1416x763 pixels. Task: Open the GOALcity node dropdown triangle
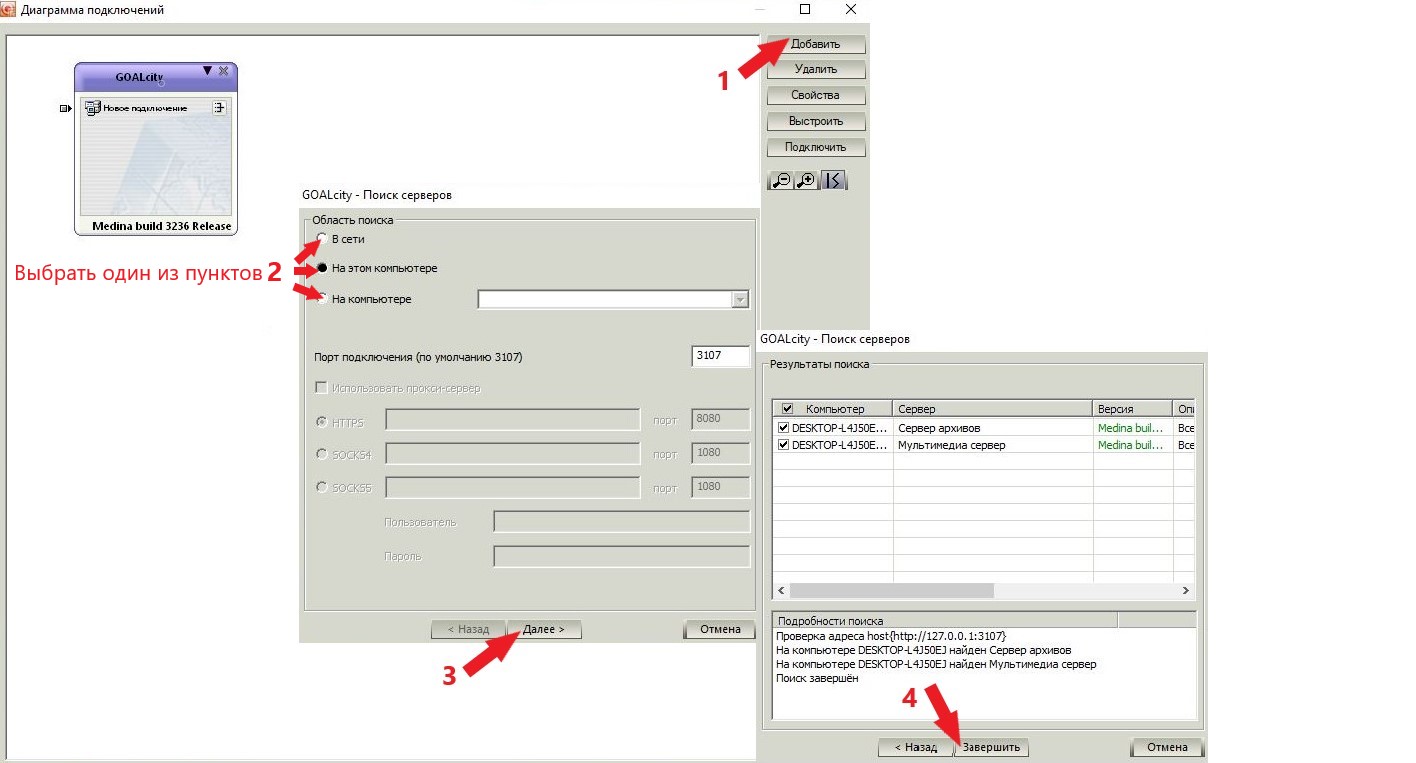(x=207, y=71)
